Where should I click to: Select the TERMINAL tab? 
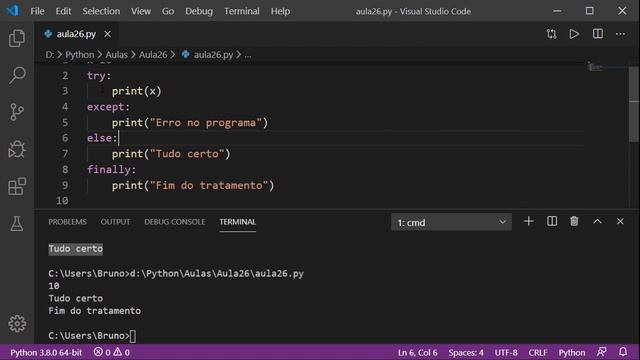click(238, 222)
